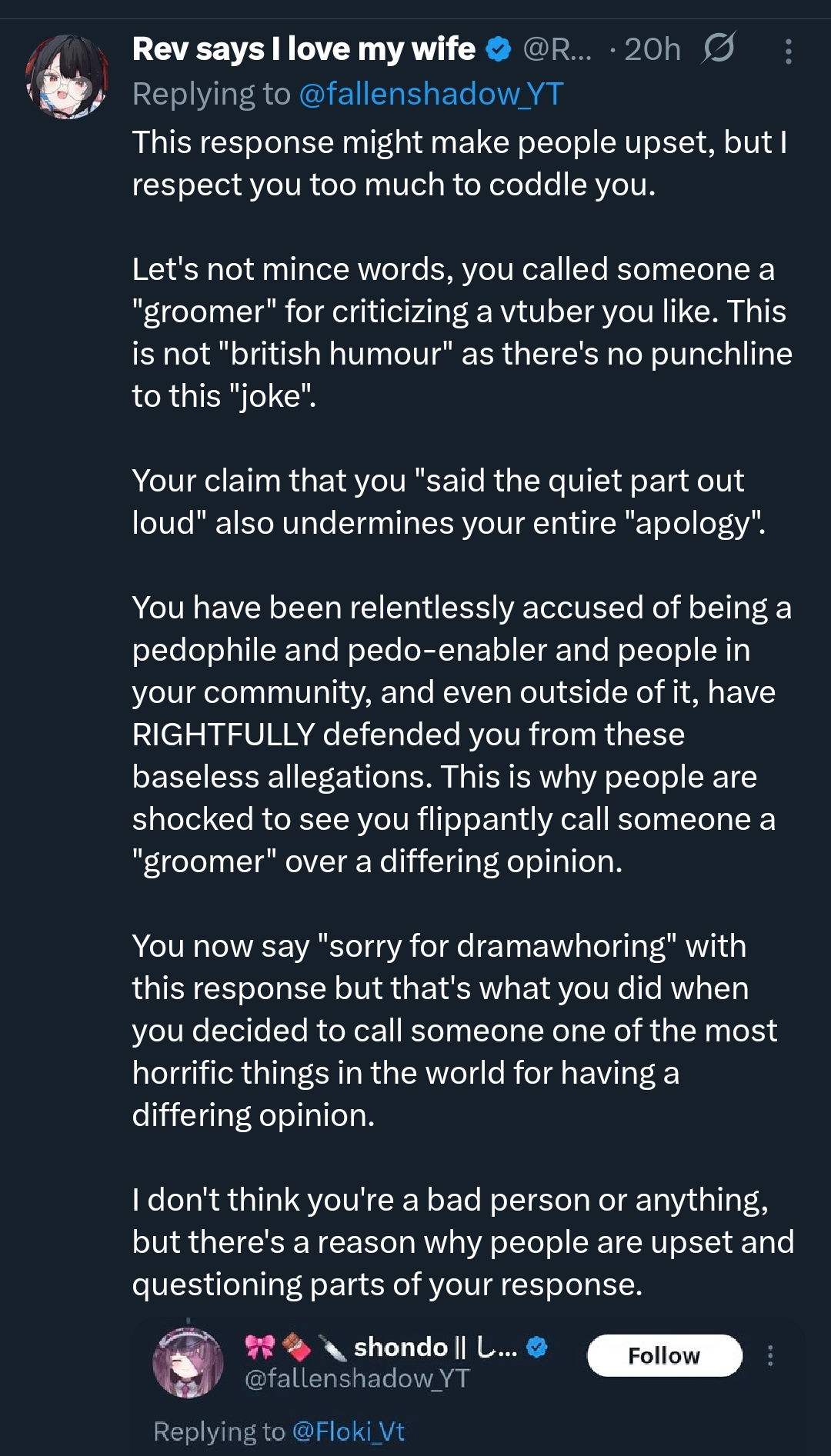Tap the 'Let's not mince words' paragraph
Image resolution: width=831 pixels, height=1456 pixels.
pos(462,332)
